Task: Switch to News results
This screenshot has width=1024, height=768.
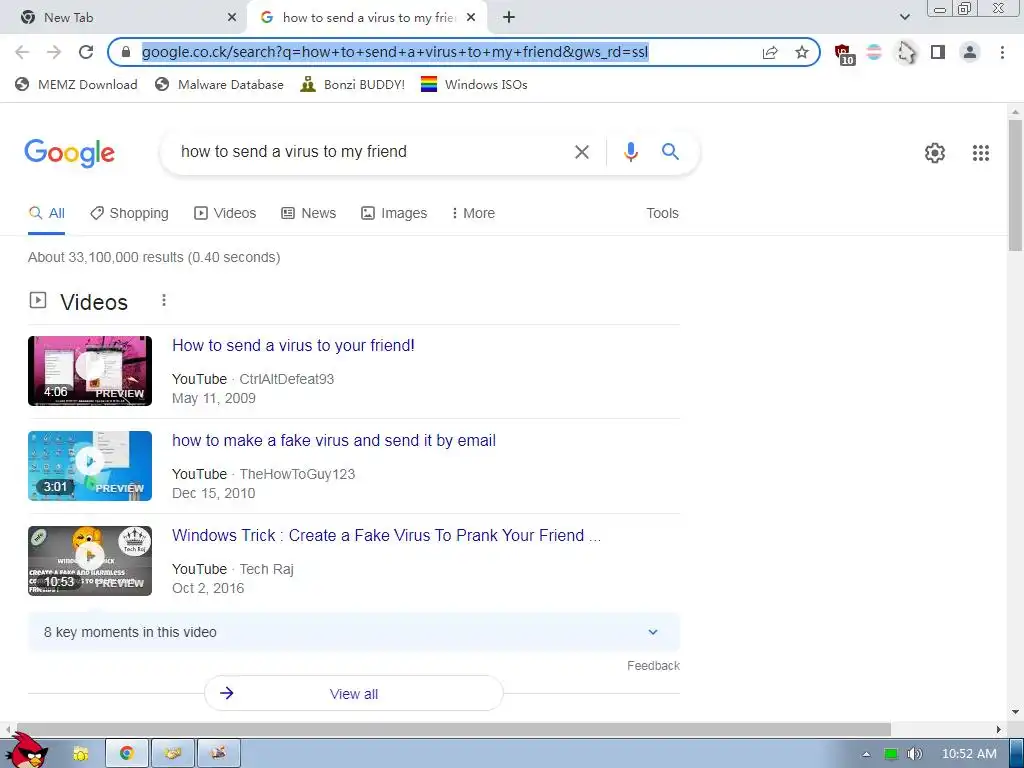Action: click(x=308, y=214)
